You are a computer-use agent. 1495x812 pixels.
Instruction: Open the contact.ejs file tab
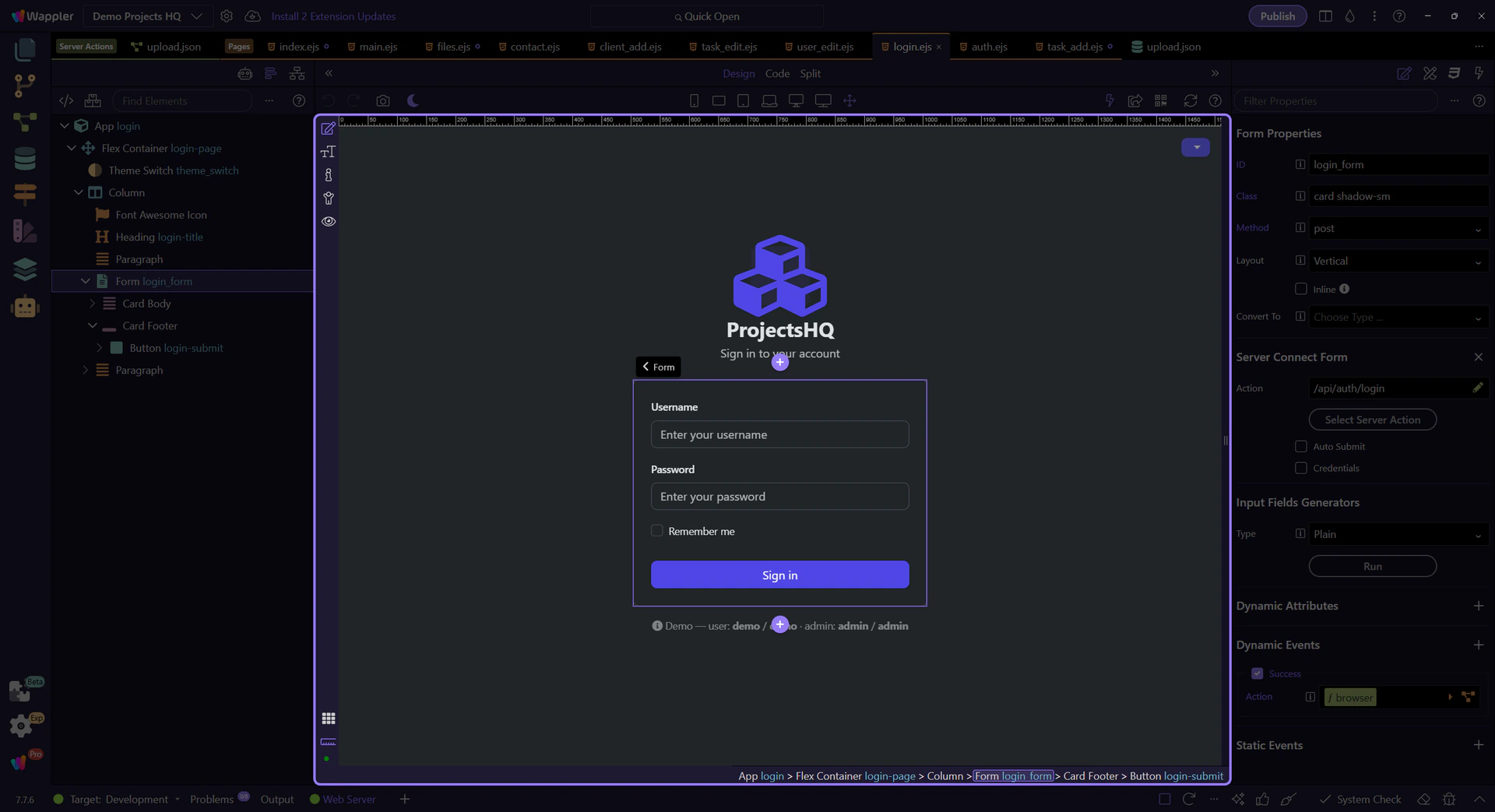pos(534,47)
